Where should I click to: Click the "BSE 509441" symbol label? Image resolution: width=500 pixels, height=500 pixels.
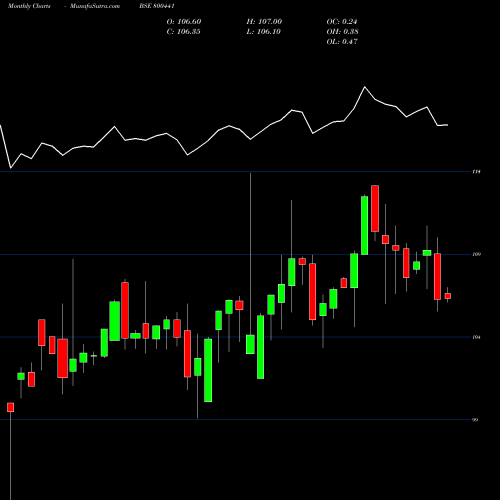(x=157, y=6)
